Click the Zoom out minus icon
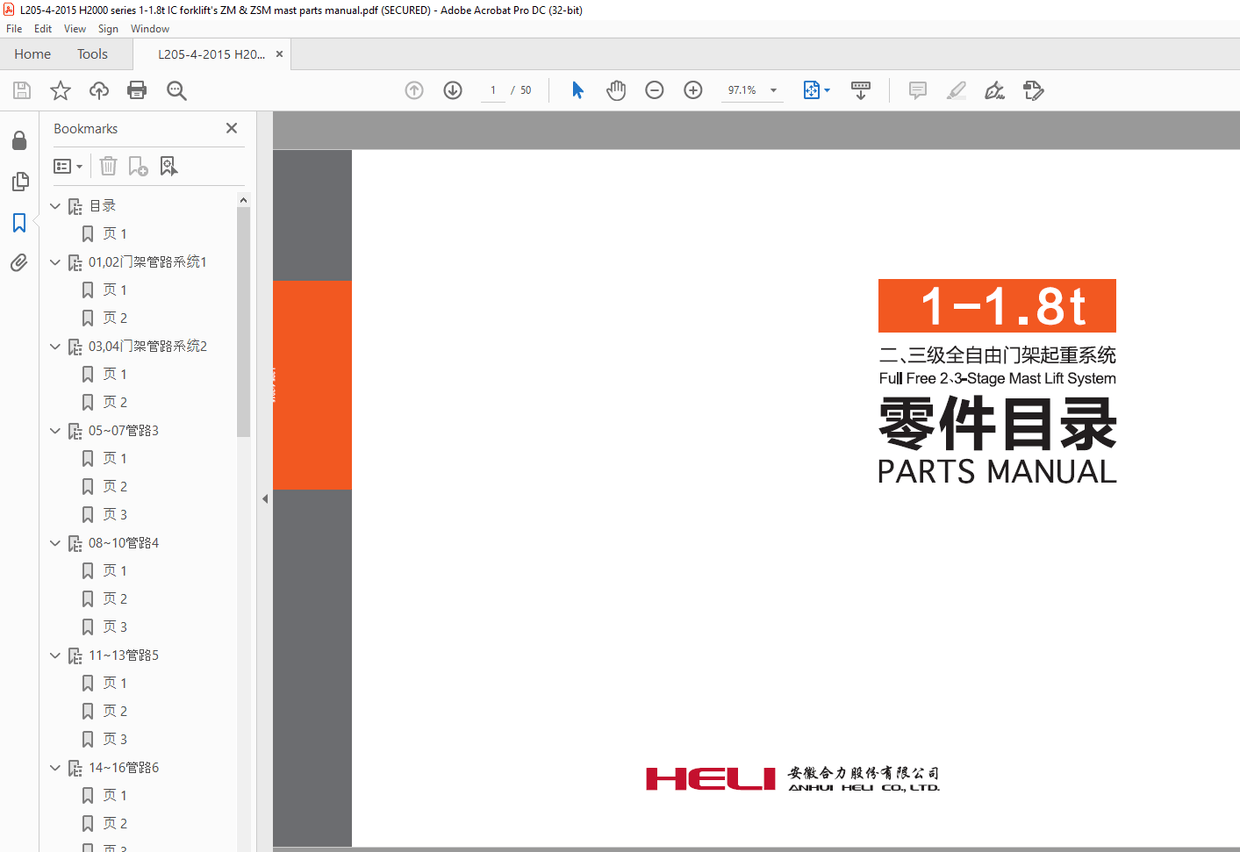The image size is (1240, 852). click(654, 91)
